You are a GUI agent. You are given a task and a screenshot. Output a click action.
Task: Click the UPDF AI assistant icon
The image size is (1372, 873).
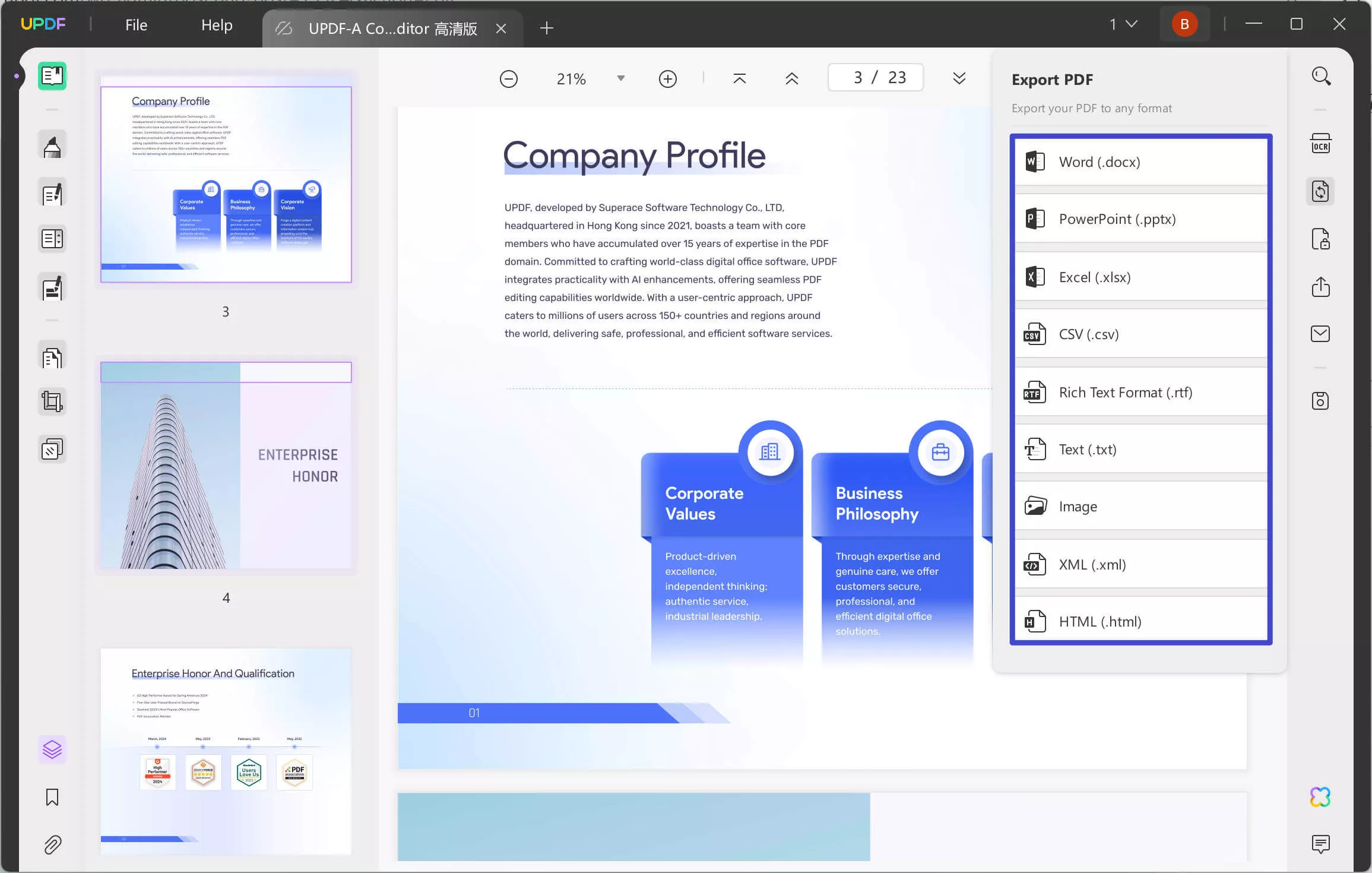point(1320,797)
